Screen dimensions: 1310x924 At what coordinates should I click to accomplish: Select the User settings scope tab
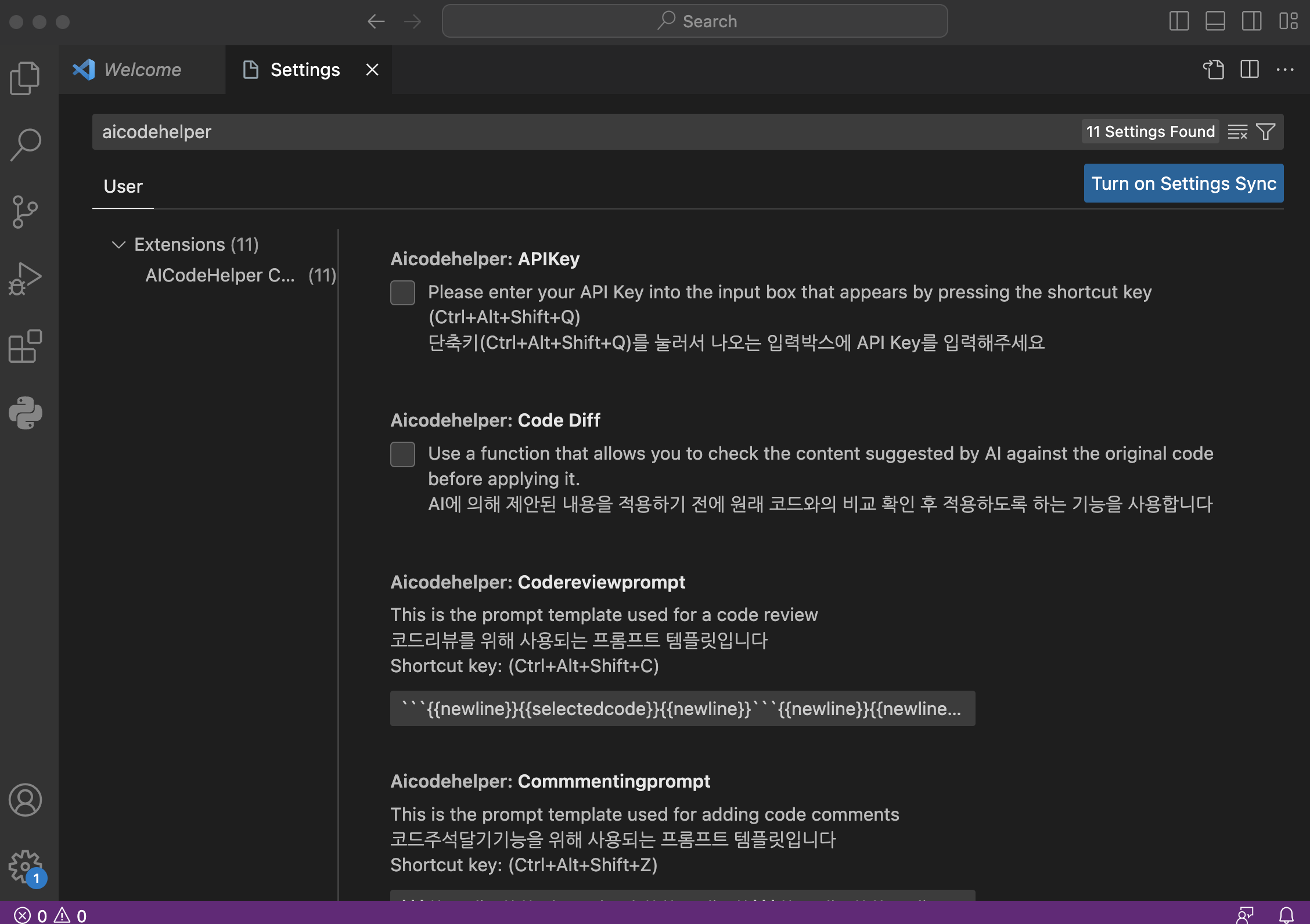(x=123, y=186)
